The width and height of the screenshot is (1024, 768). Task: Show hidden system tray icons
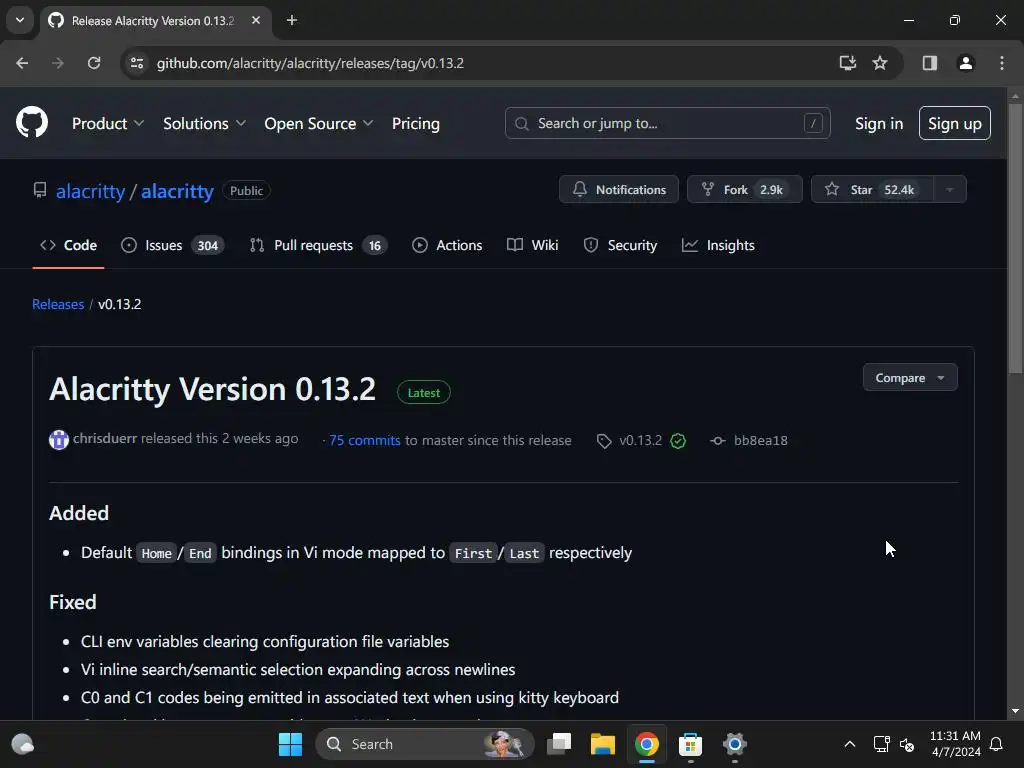pos(850,744)
